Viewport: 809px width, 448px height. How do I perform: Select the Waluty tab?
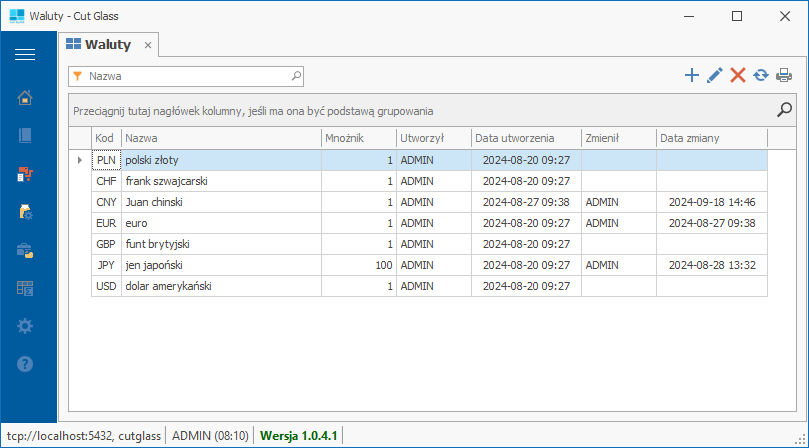(x=98, y=45)
